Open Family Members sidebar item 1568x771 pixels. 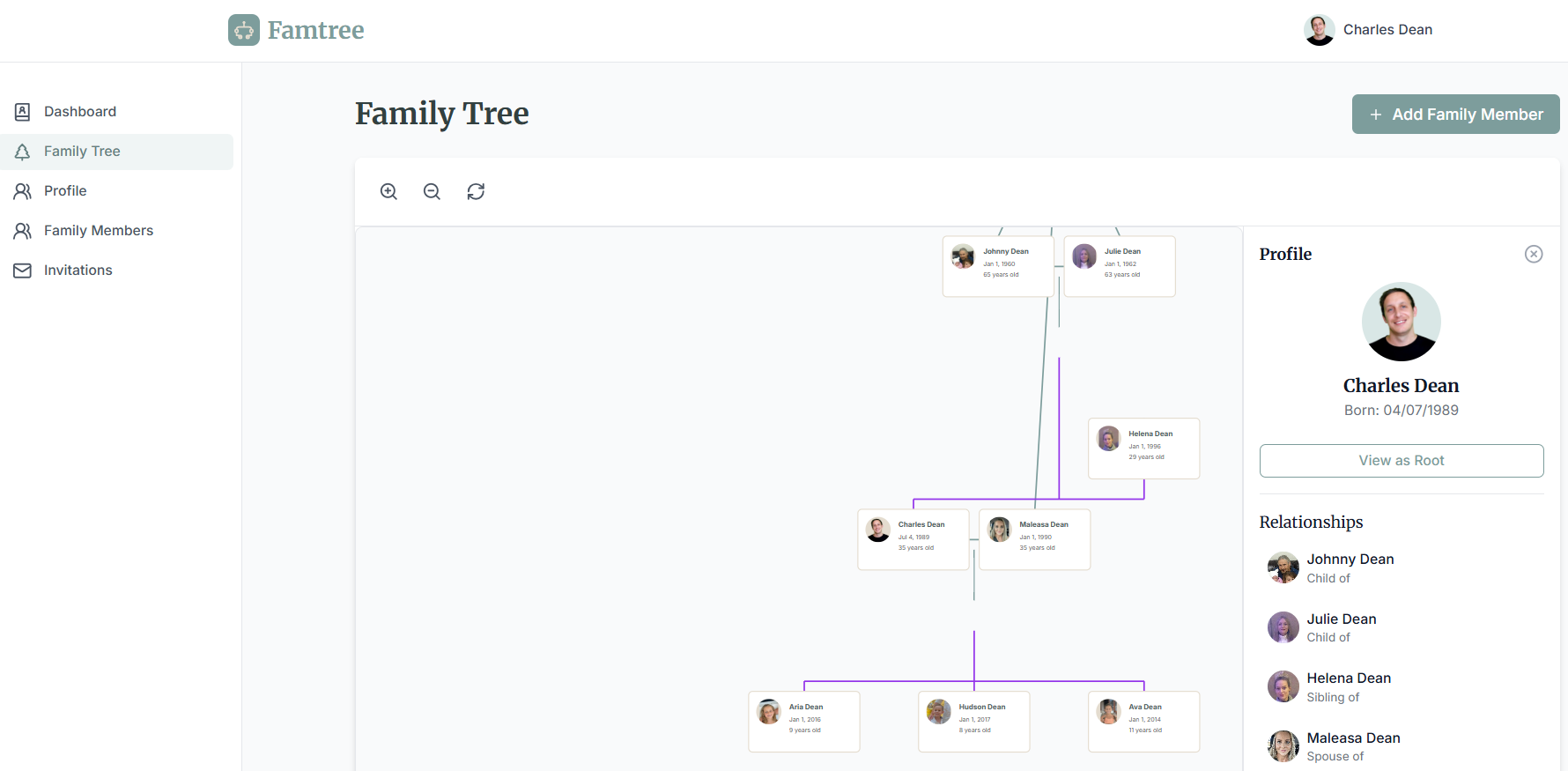pyautogui.click(x=99, y=231)
